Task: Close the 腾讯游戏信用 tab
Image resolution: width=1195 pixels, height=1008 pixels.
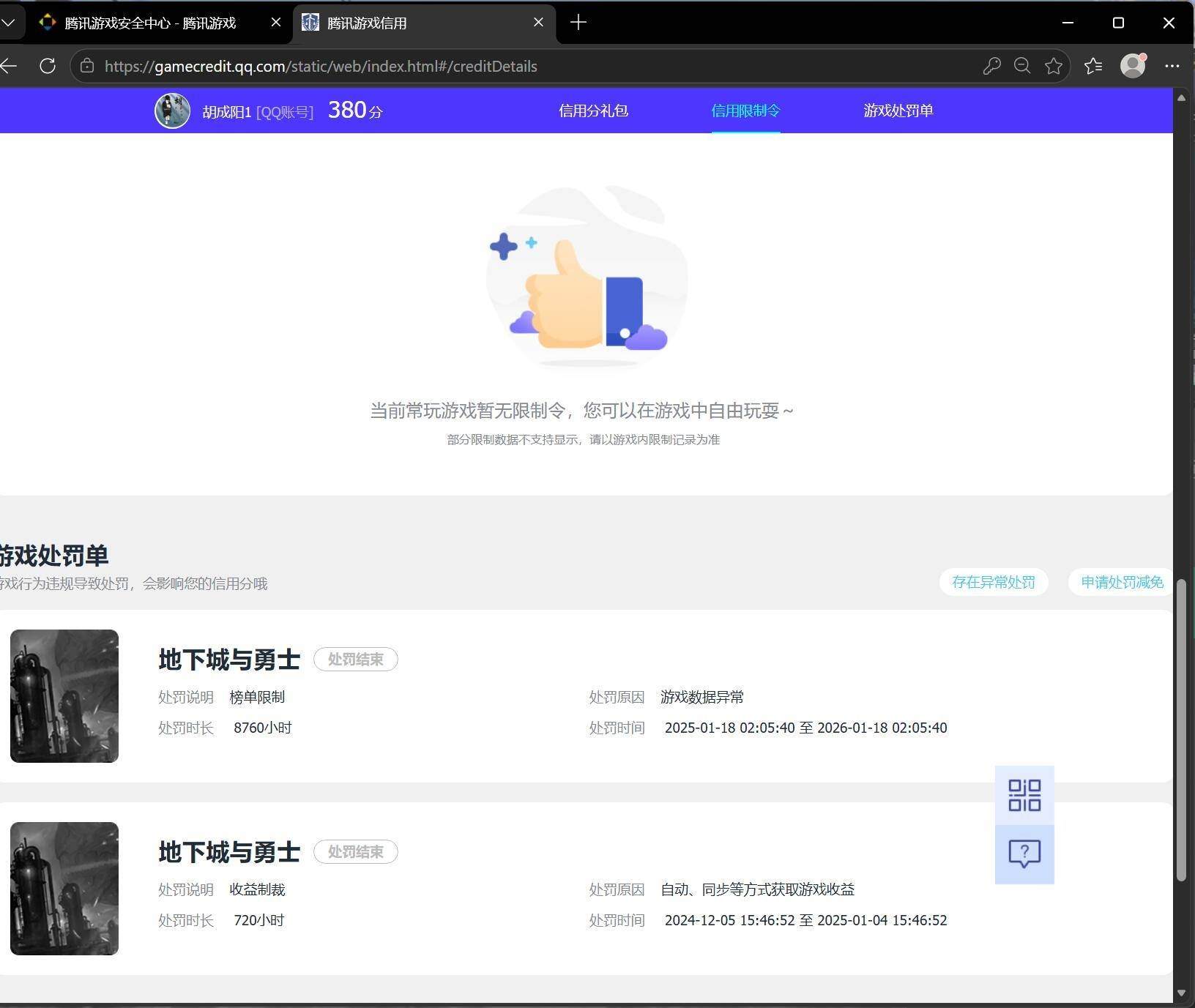Action: click(x=538, y=23)
